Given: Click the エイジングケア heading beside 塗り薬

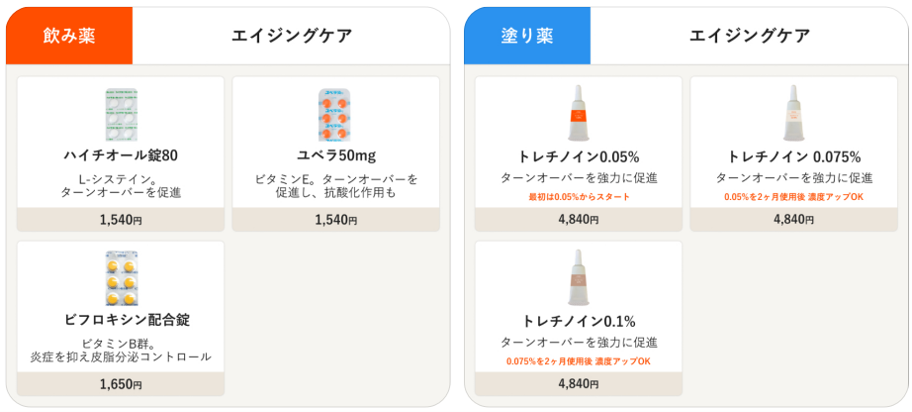Looking at the screenshot, I should [x=749, y=36].
